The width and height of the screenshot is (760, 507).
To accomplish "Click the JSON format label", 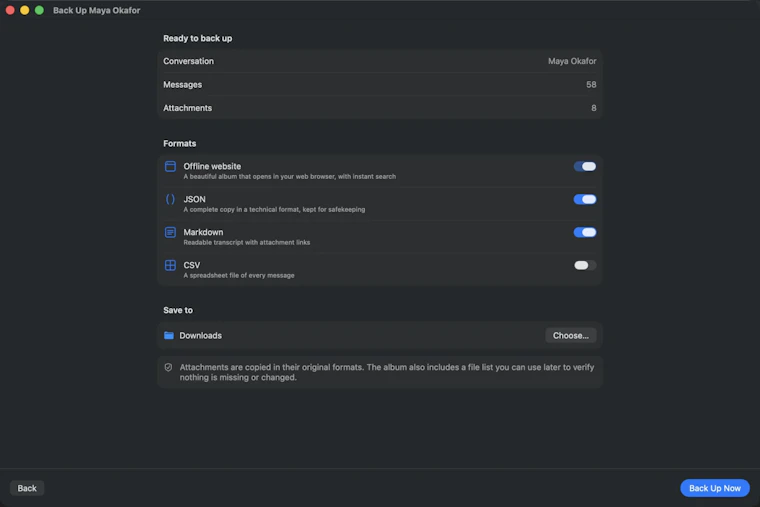I will point(194,199).
